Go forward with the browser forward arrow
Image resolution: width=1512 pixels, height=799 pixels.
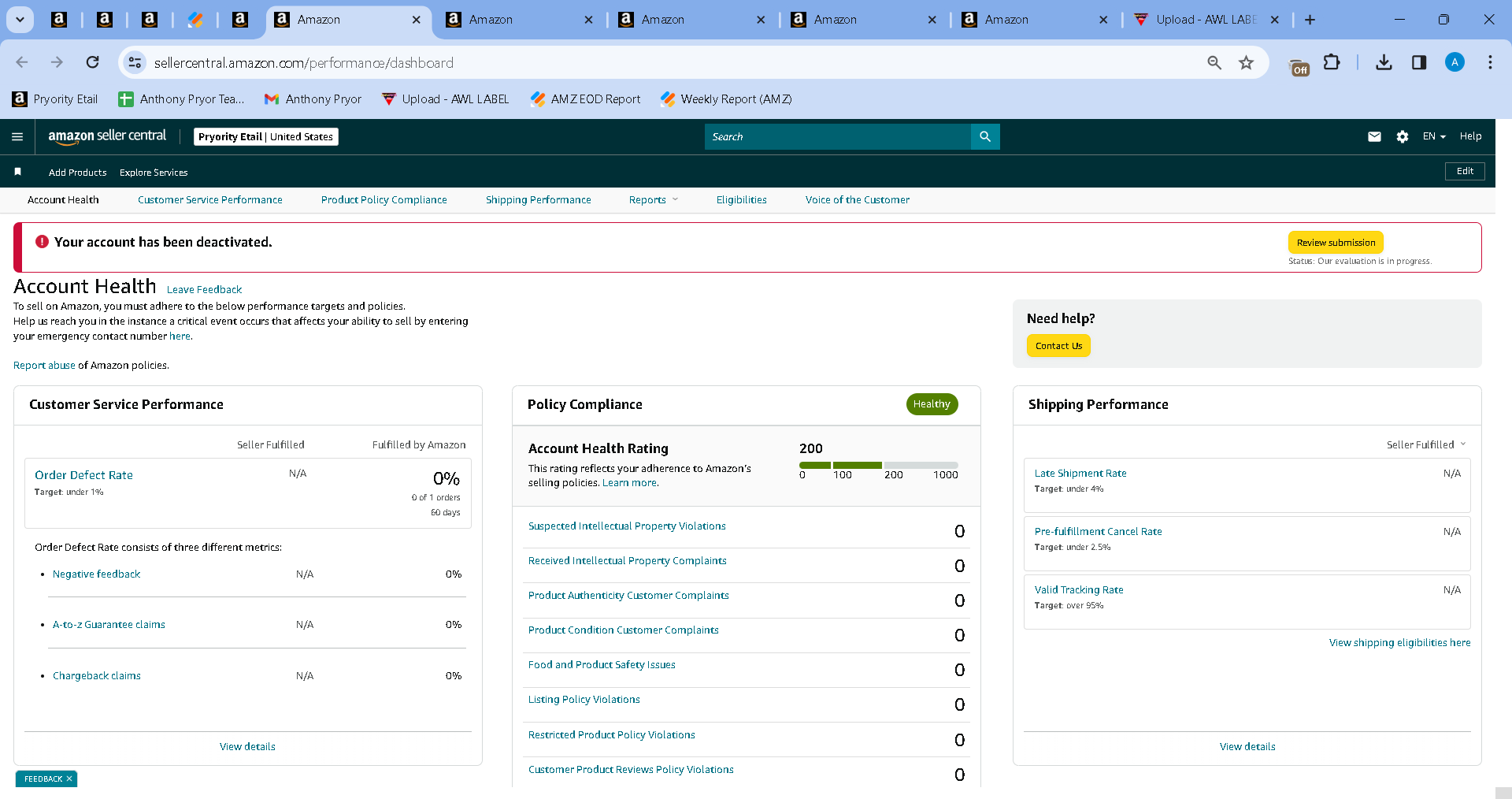(x=57, y=62)
